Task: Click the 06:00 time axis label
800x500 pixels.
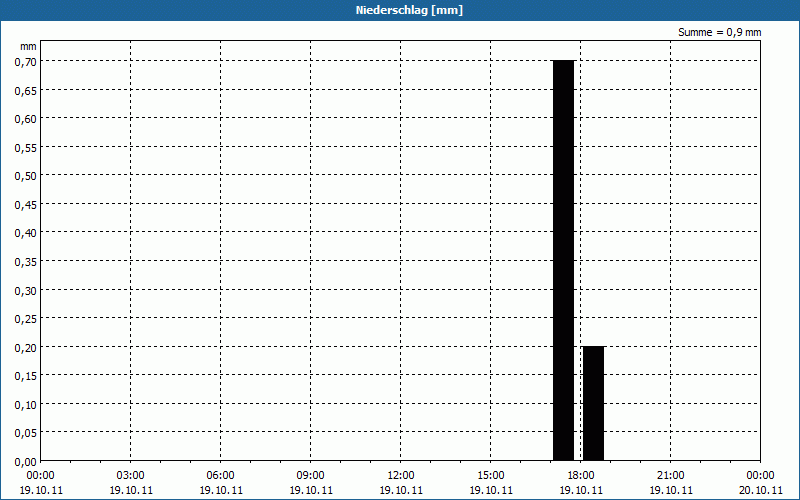Action: 220,476
